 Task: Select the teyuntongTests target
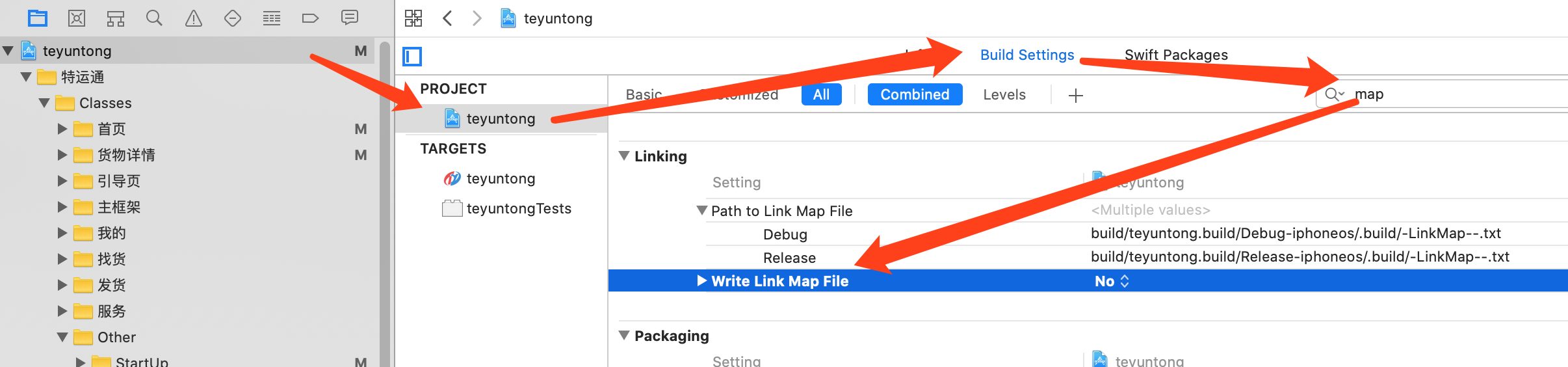coord(518,209)
